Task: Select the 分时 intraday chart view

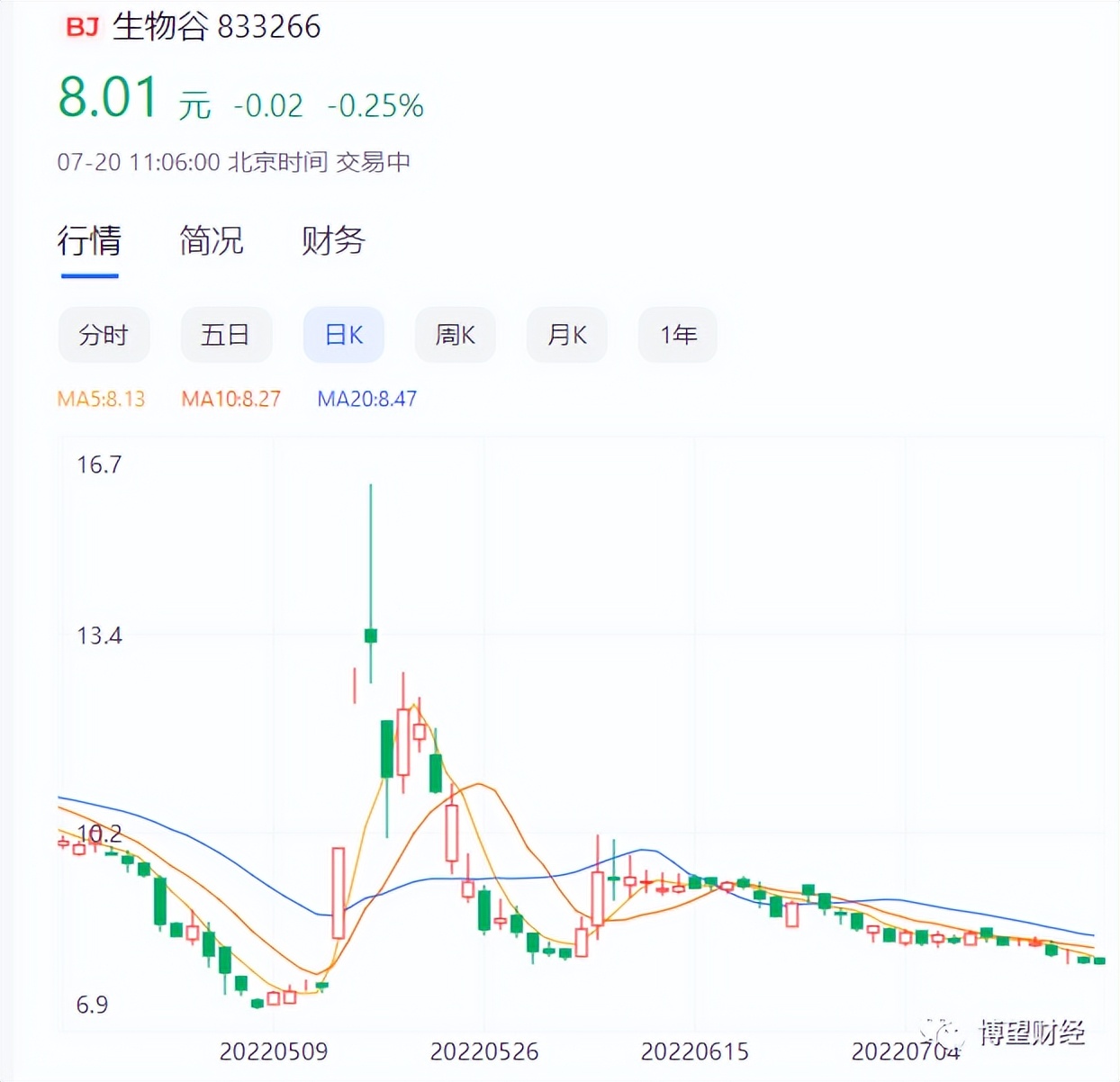Action: click(104, 334)
